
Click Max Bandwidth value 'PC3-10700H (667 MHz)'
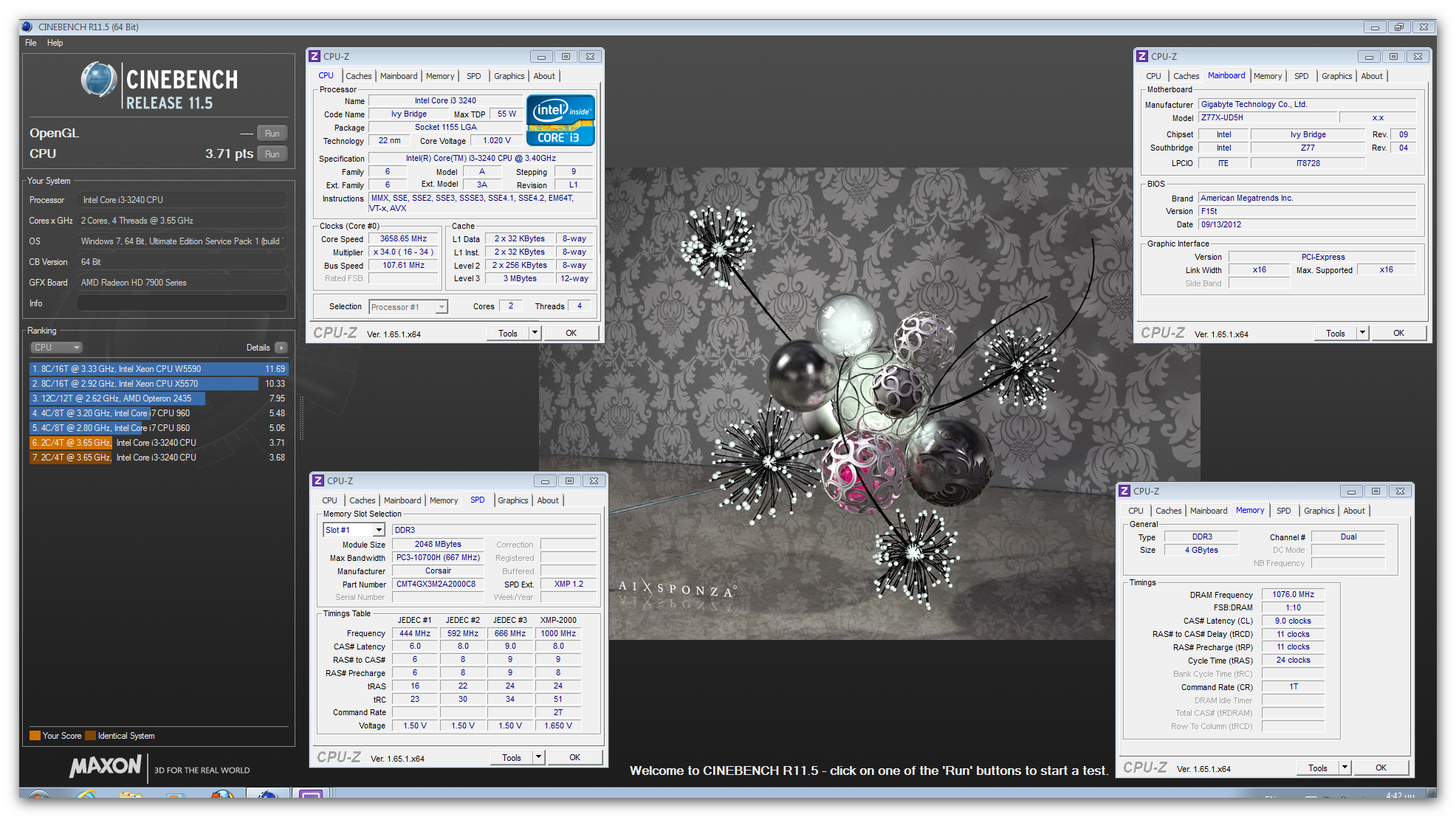point(437,557)
